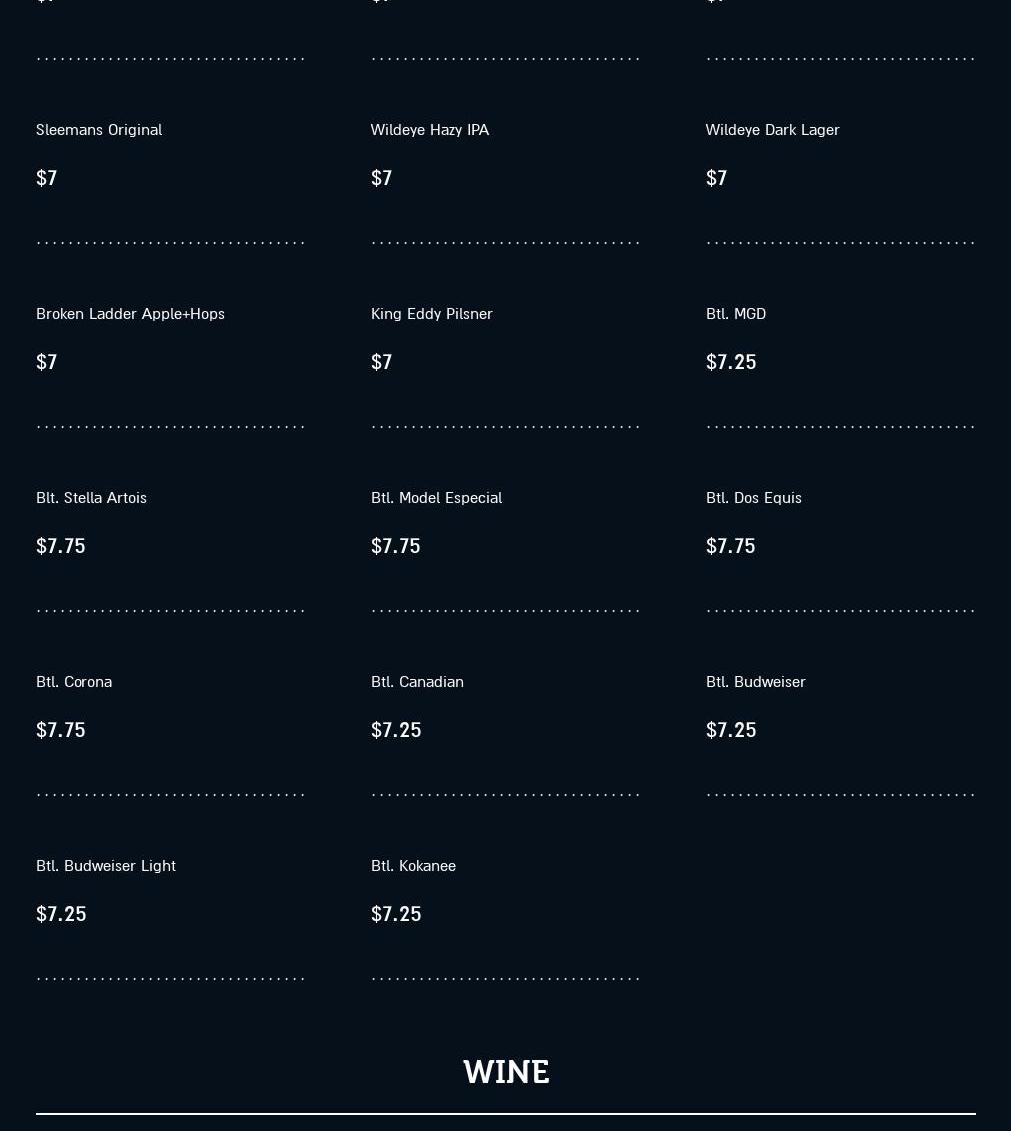Select the $7.75 price below Btl. Dos Equis
Image resolution: width=1011 pixels, height=1131 pixels.
point(731,546)
